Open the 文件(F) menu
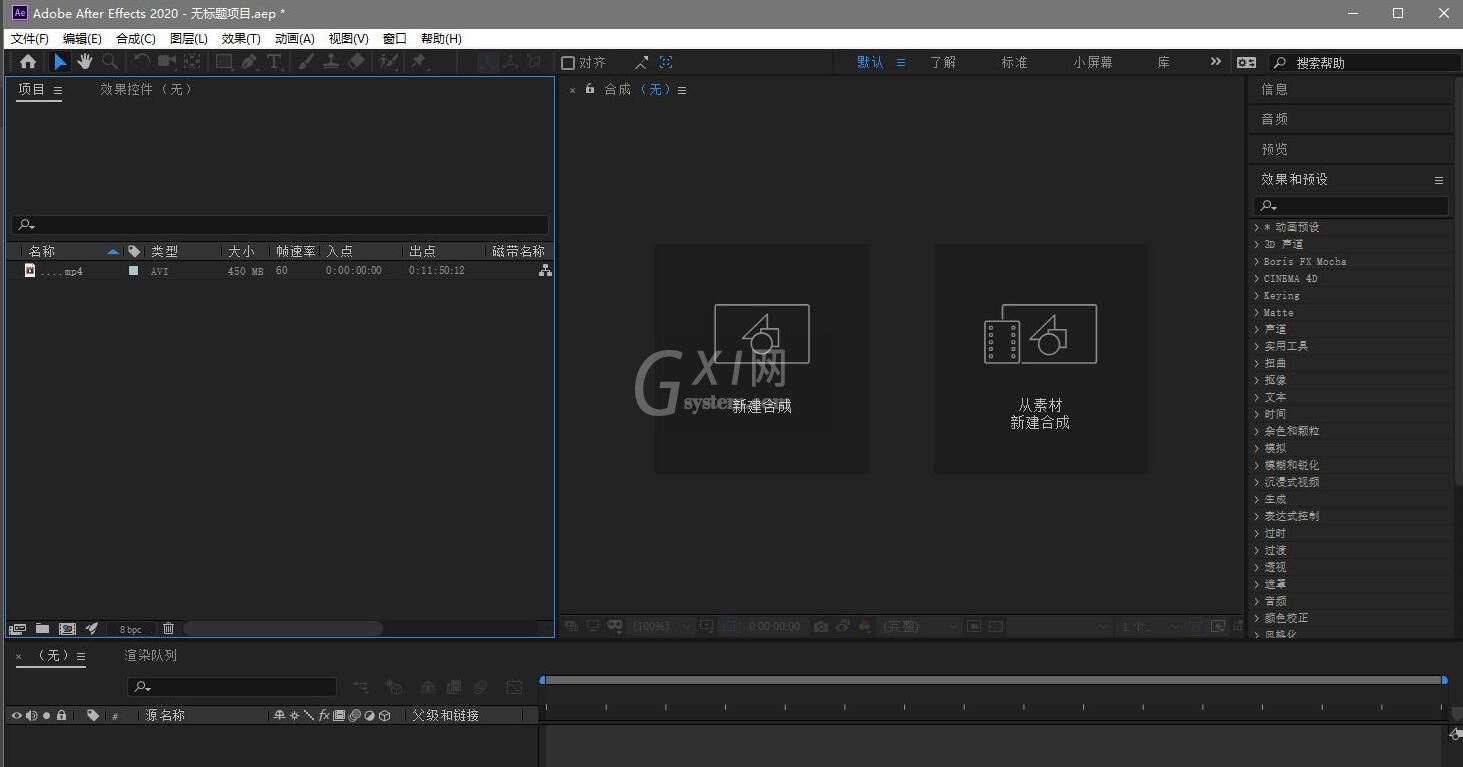 point(30,38)
